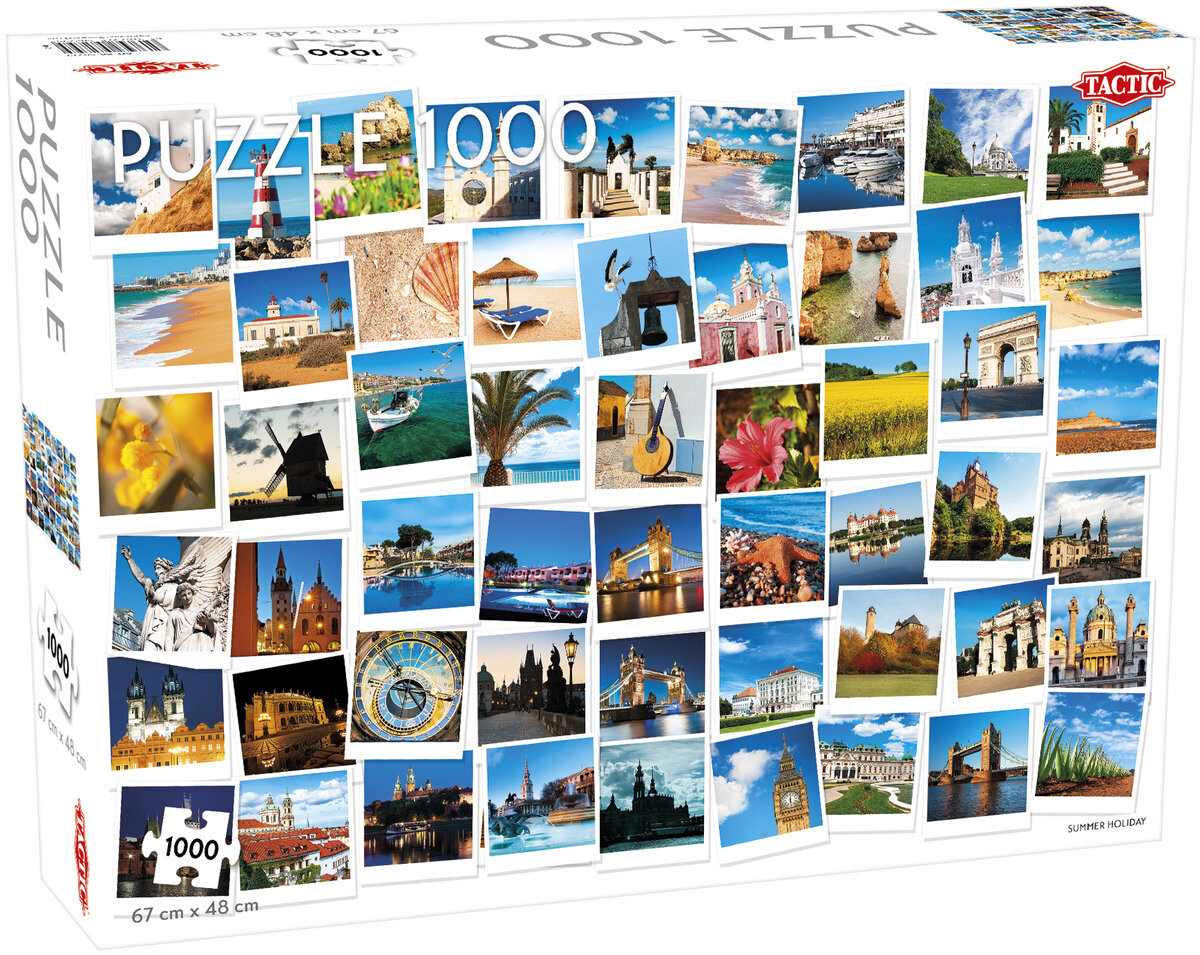The height and width of the screenshot is (955, 1200).
Task: Click the Summer Holiday title text
Action: [x=1106, y=823]
